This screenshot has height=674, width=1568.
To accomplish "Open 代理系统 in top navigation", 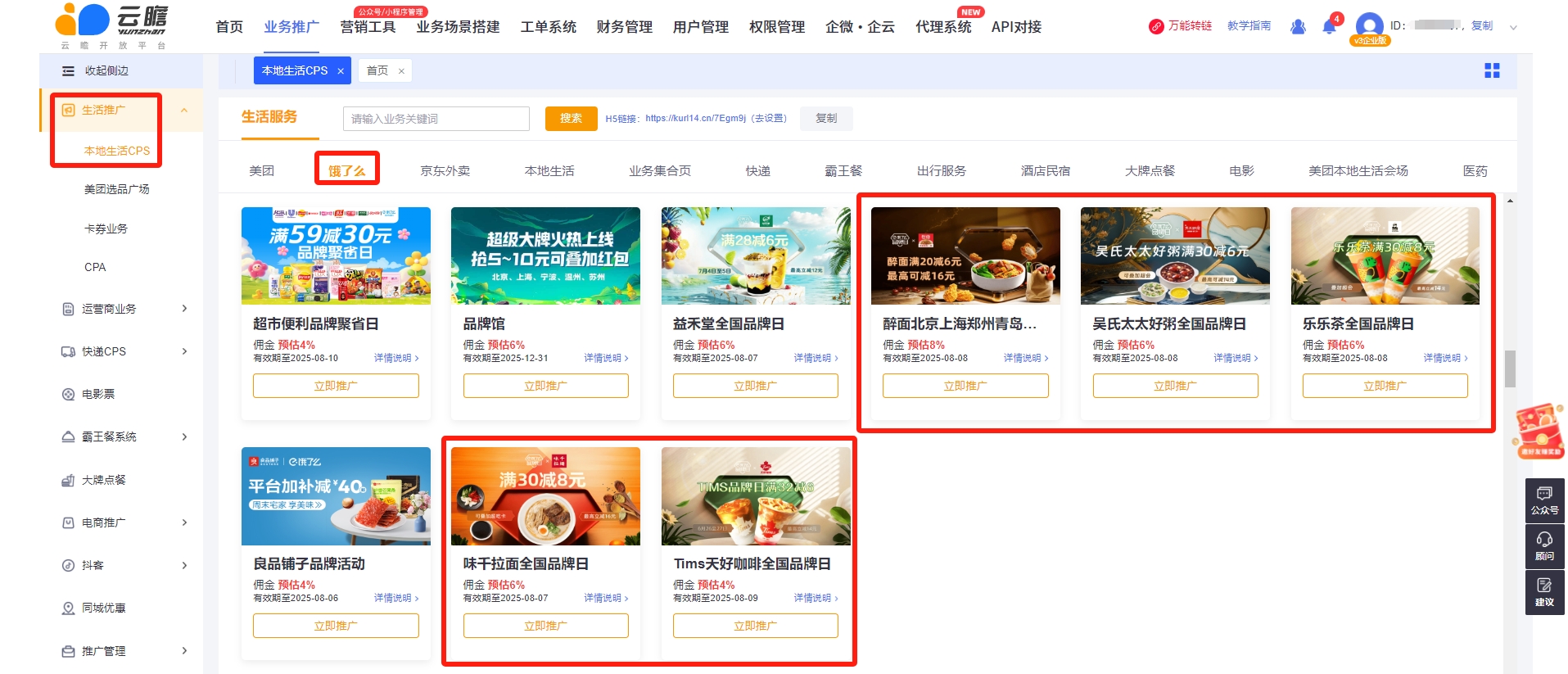I will tap(943, 27).
